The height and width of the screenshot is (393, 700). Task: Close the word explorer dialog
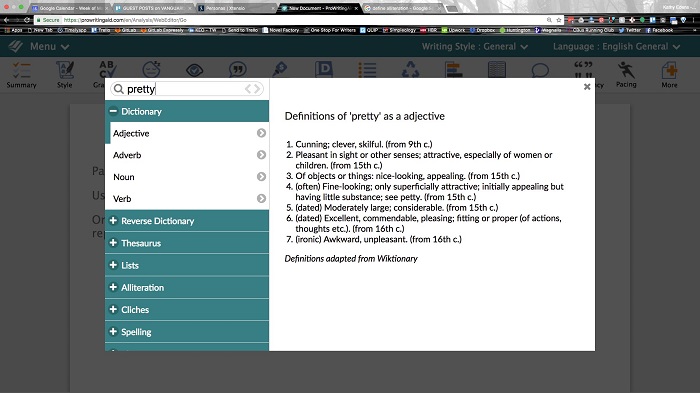coord(587,87)
